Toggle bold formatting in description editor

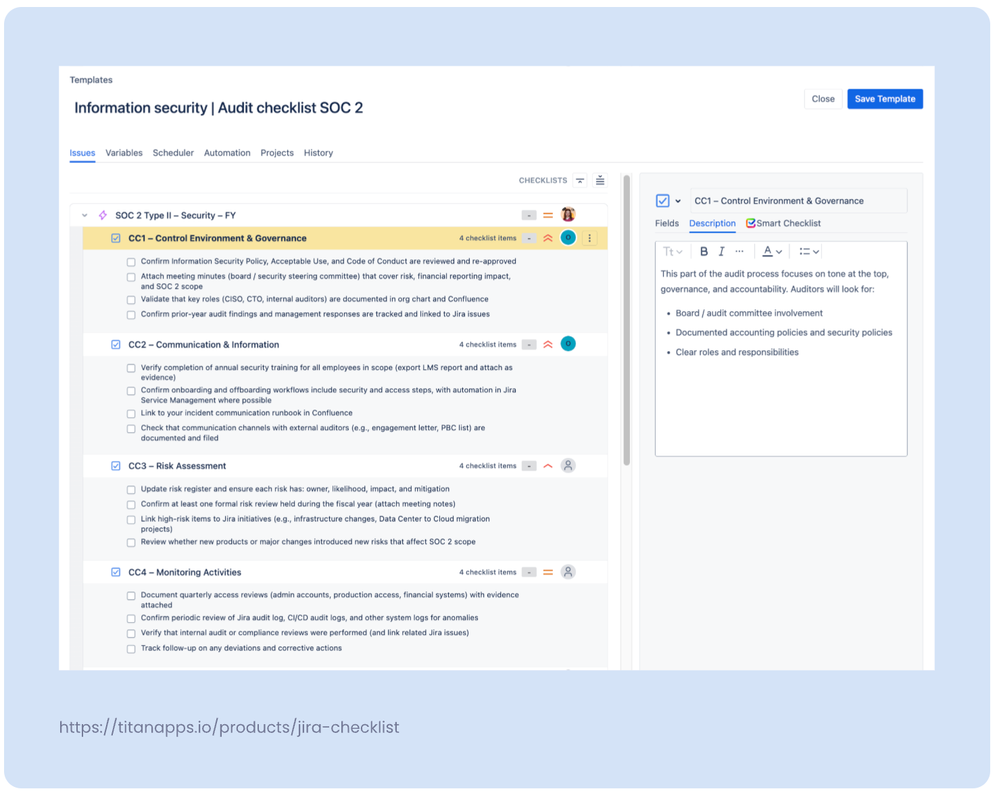(703, 252)
